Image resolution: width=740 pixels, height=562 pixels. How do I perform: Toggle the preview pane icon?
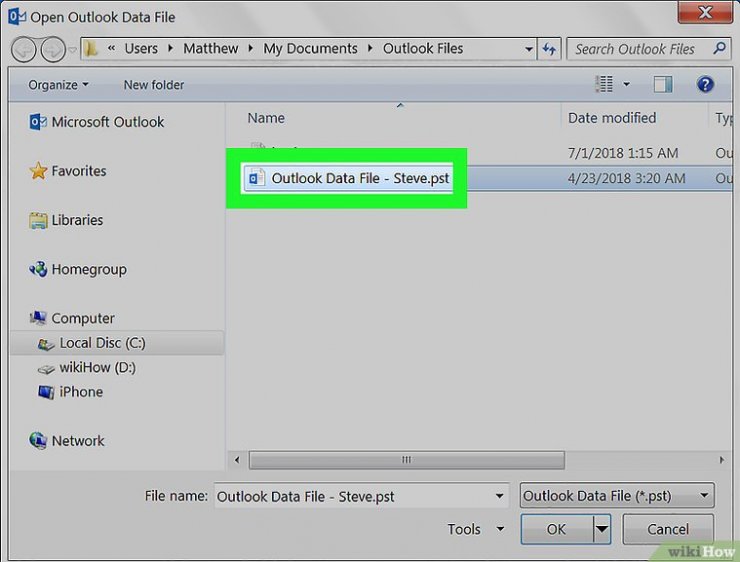pos(663,84)
